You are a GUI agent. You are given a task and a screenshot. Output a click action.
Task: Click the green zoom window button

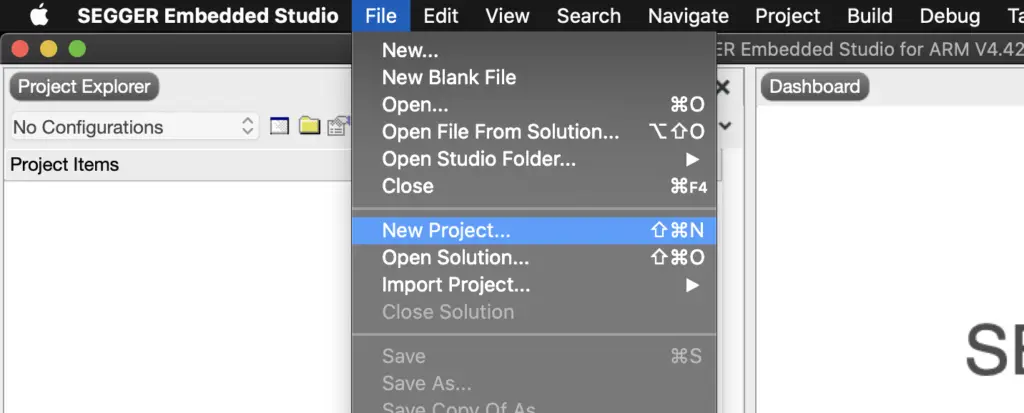(x=78, y=48)
